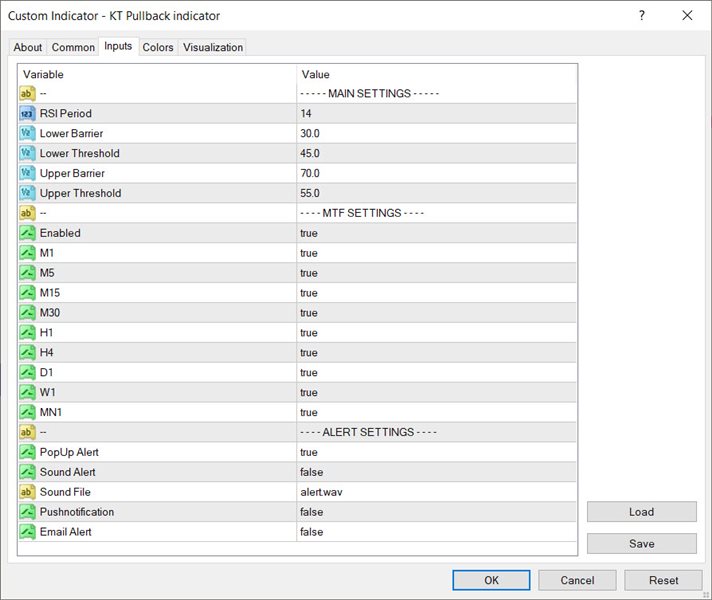Click the D1 variable name

(46, 372)
